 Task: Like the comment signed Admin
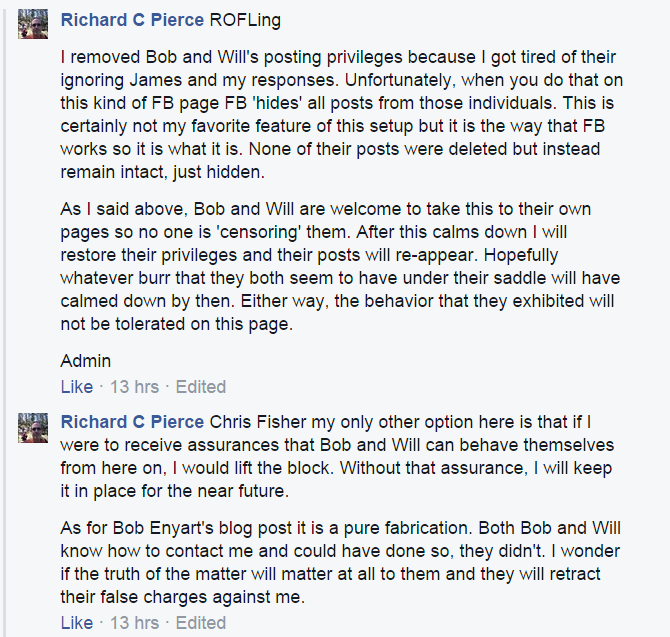click(x=76, y=387)
